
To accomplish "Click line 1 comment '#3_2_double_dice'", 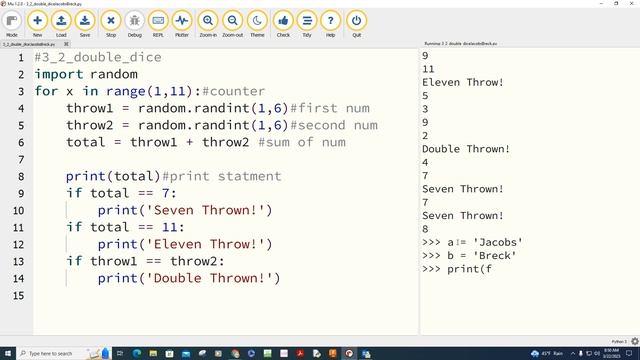I will (98, 57).
